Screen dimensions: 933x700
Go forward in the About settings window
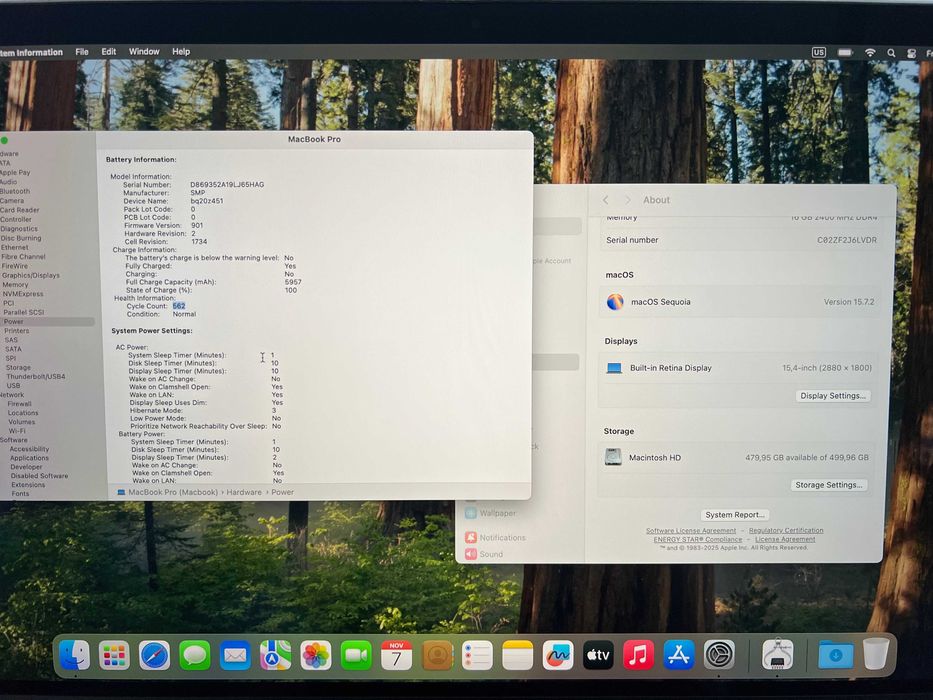(x=627, y=200)
